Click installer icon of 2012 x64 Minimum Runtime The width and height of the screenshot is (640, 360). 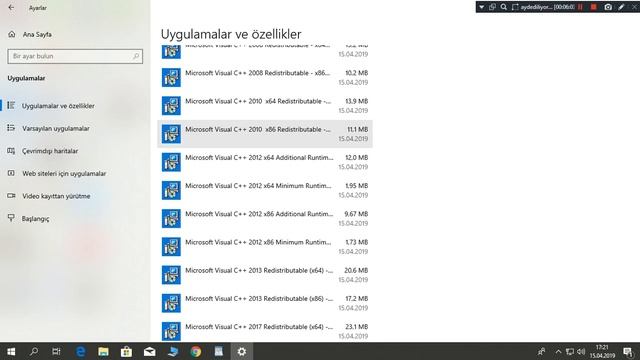coord(171,190)
